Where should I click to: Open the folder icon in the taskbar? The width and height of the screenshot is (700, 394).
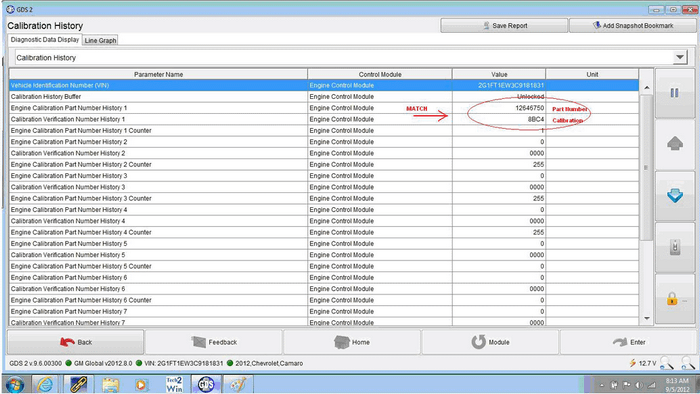[110, 384]
